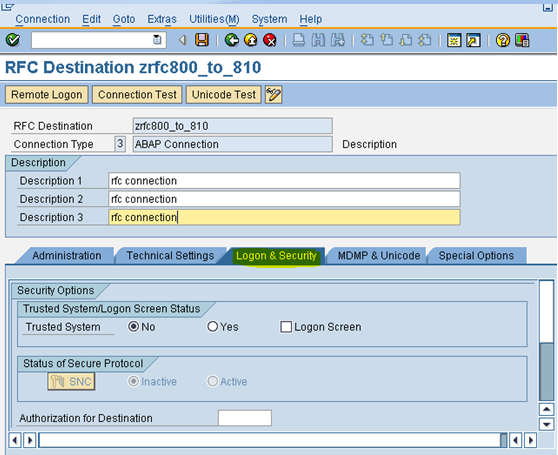Click the Description 1 input field

[284, 181]
